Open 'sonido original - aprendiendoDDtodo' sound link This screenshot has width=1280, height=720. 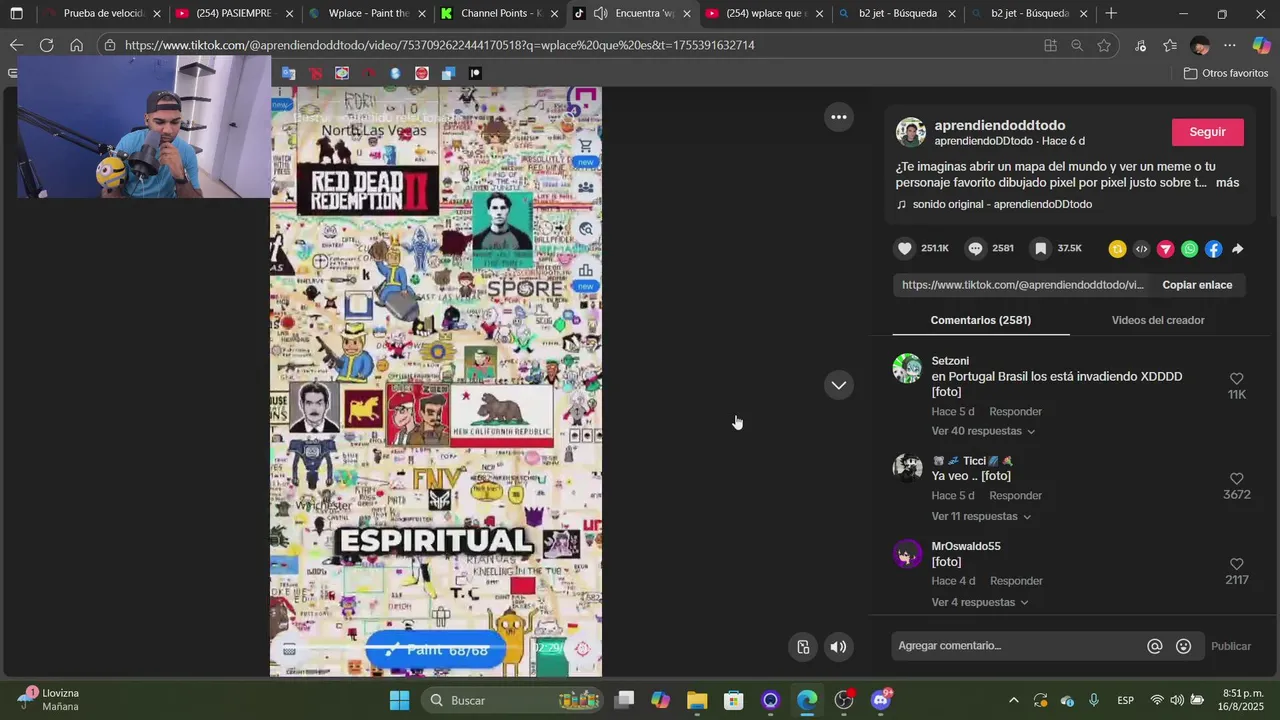point(1002,204)
